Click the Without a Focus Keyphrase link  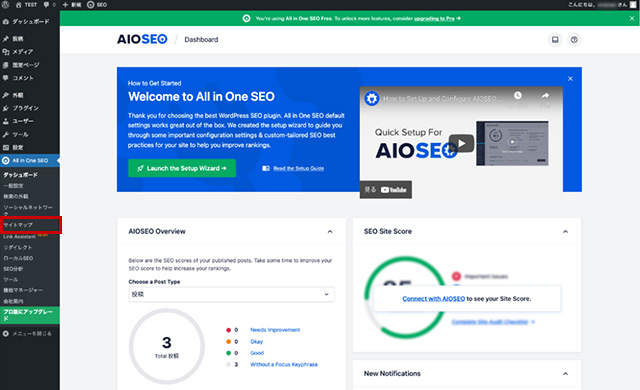pyautogui.click(x=284, y=364)
